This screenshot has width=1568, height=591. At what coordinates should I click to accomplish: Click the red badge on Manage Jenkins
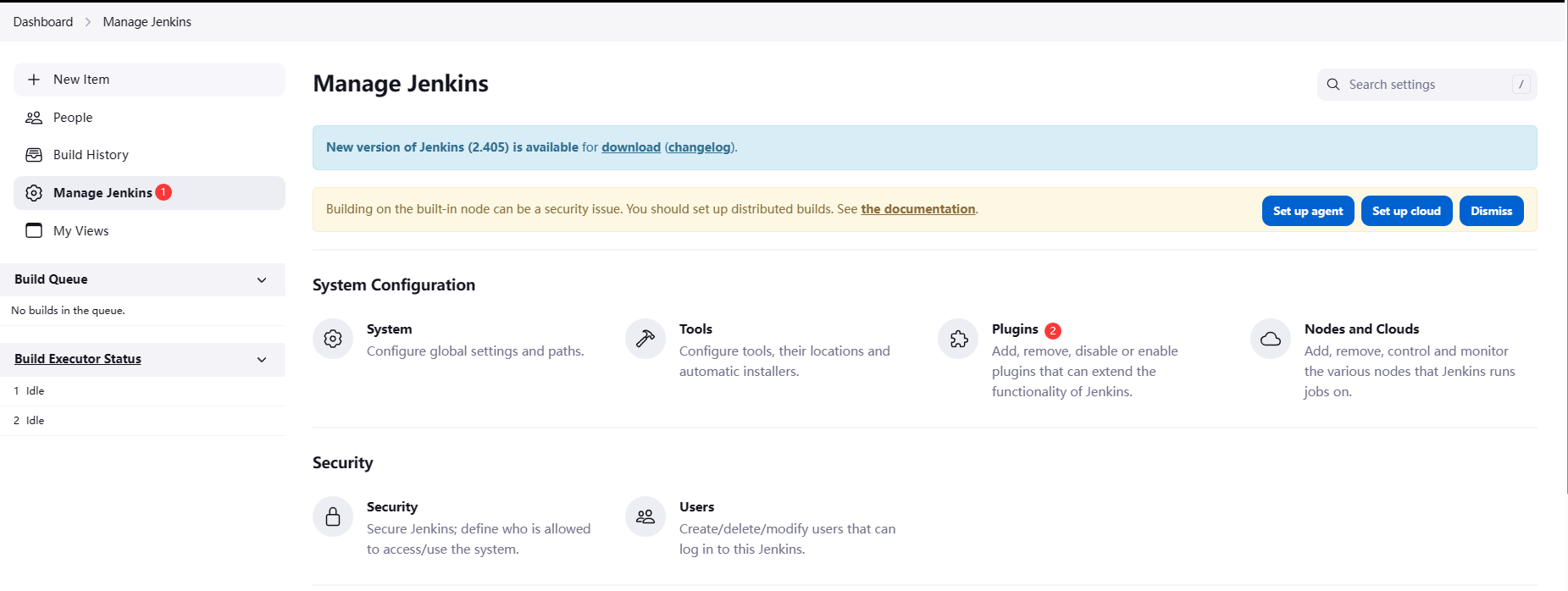[x=163, y=192]
